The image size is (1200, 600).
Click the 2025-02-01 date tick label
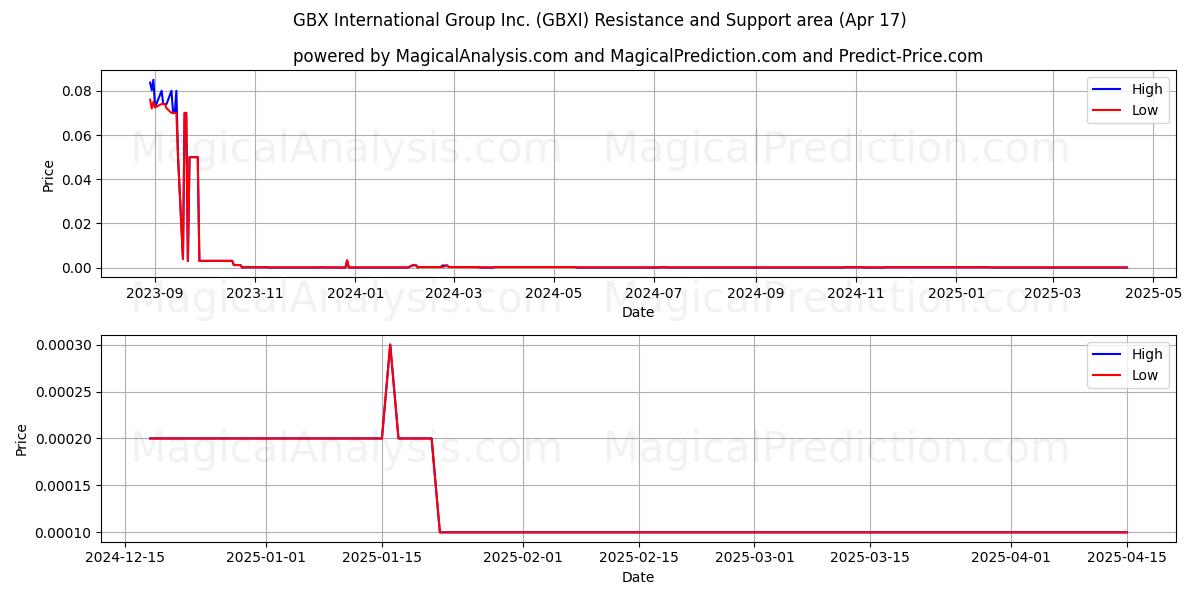click(x=522, y=558)
